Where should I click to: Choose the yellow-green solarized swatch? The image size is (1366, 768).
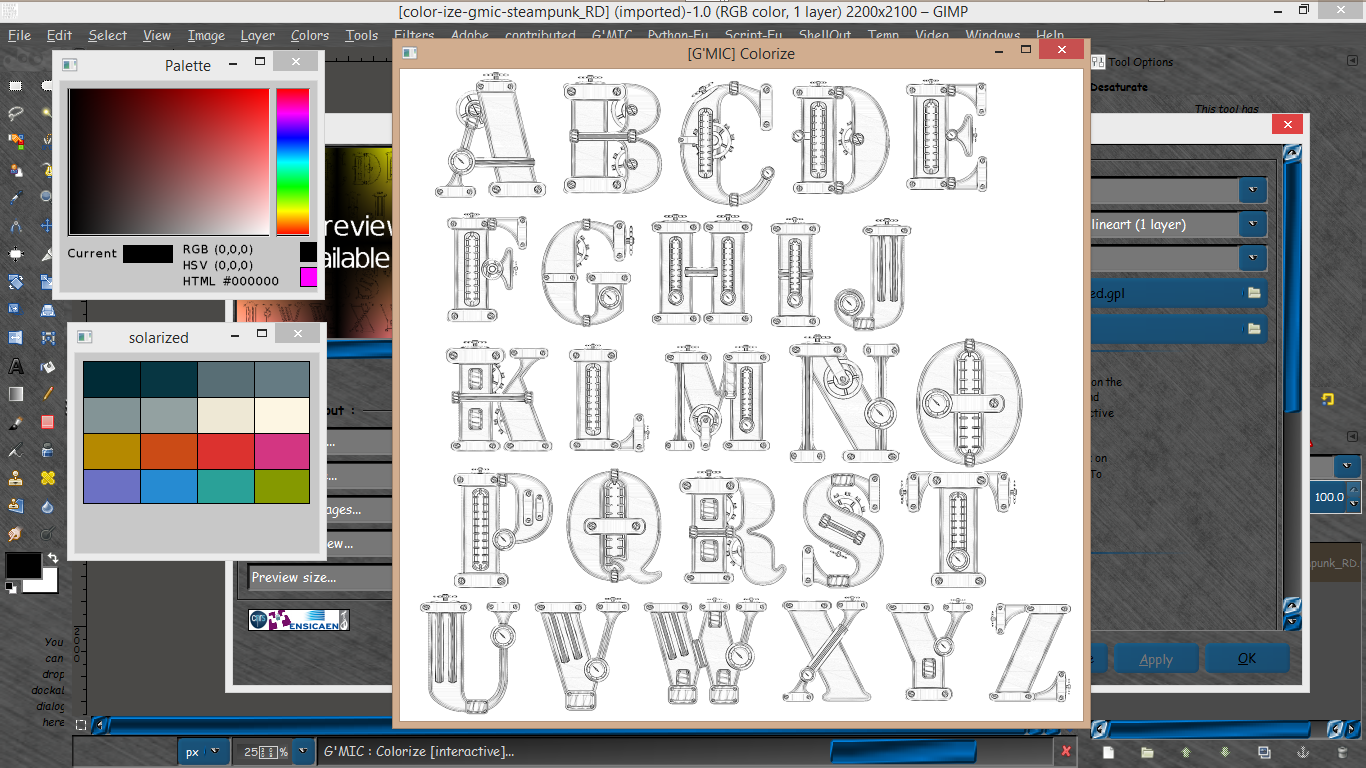pyautogui.click(x=282, y=486)
